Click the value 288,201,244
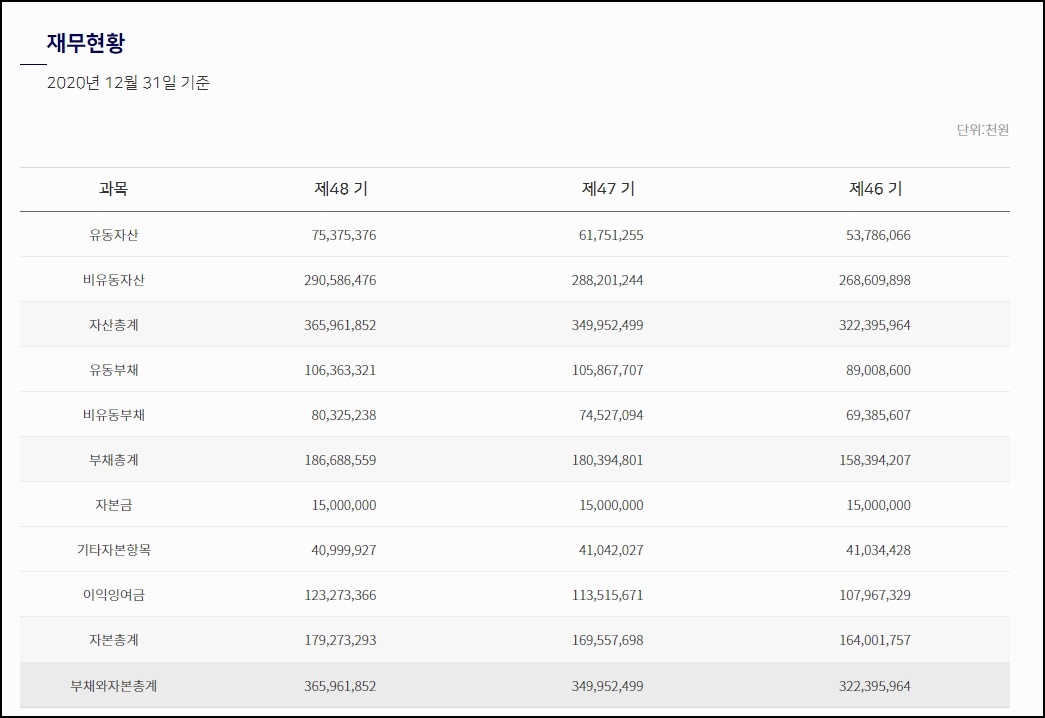 click(x=608, y=280)
